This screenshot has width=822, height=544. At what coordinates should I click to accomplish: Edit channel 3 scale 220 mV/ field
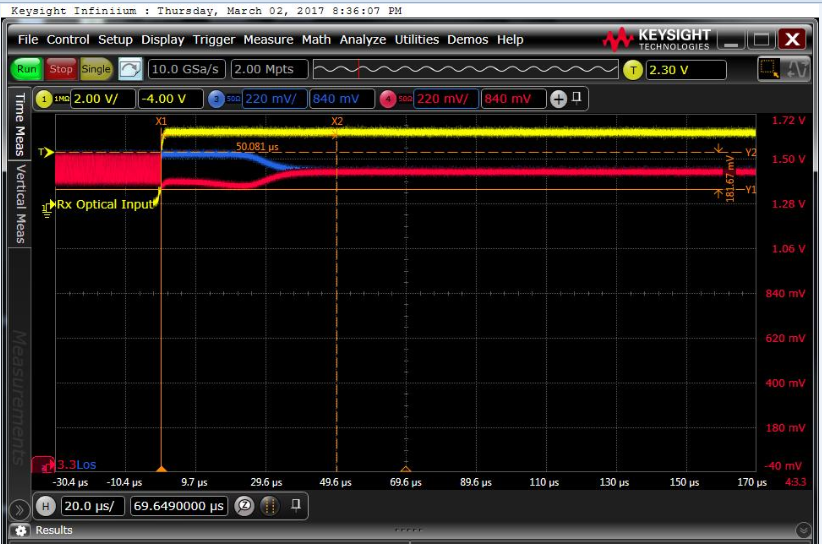coord(274,99)
